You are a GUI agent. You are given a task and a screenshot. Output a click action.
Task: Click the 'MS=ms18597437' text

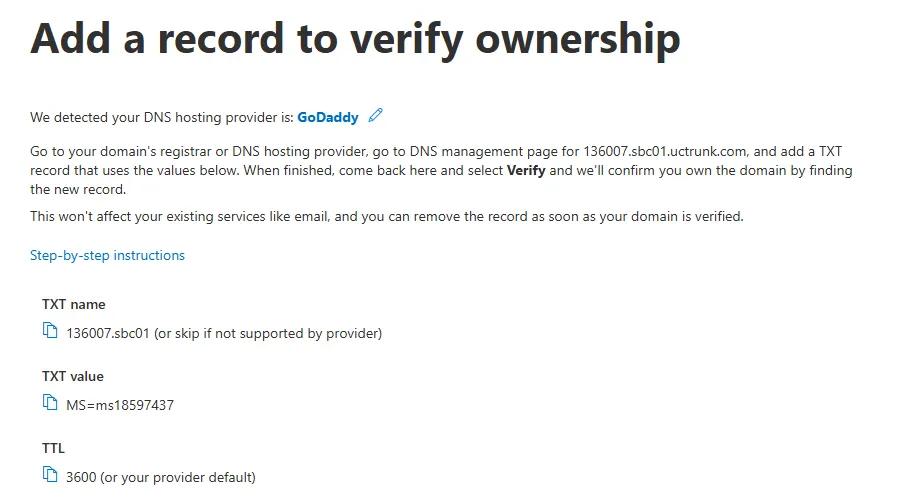(x=120, y=405)
